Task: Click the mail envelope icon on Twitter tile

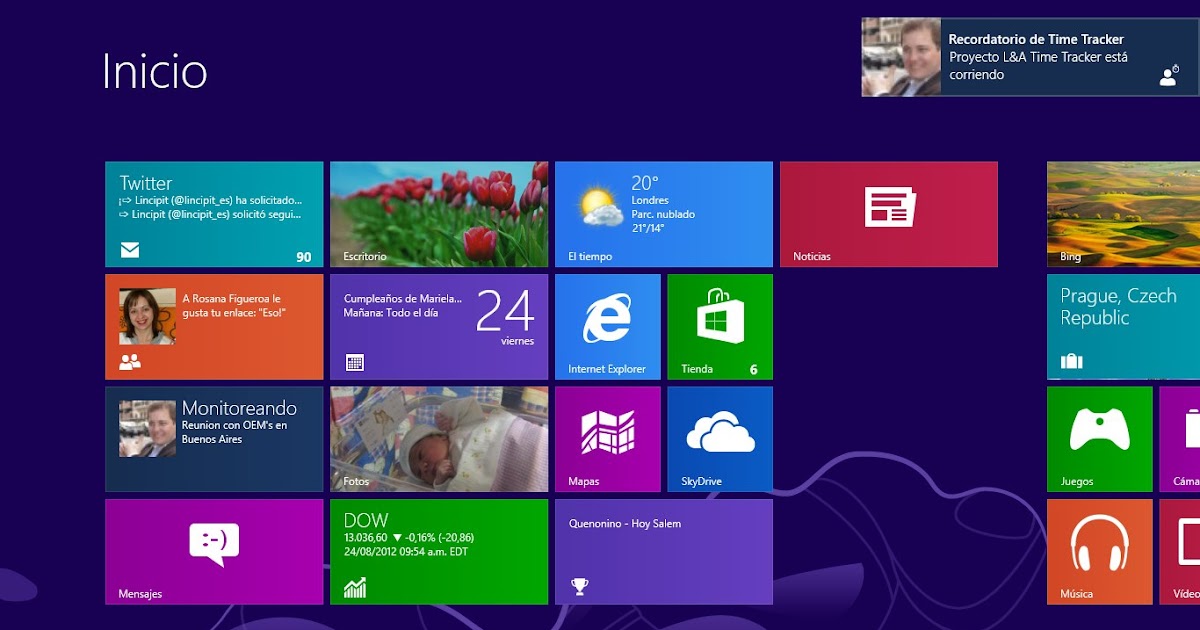Action: [129, 250]
